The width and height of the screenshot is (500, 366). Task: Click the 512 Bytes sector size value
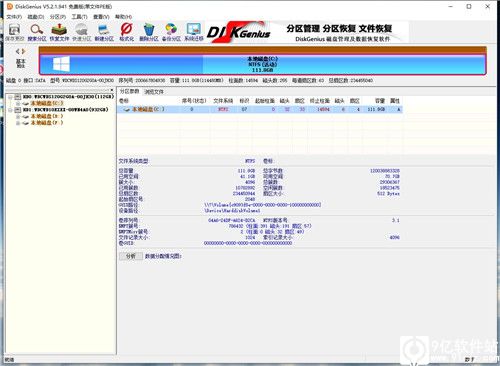click(x=388, y=194)
